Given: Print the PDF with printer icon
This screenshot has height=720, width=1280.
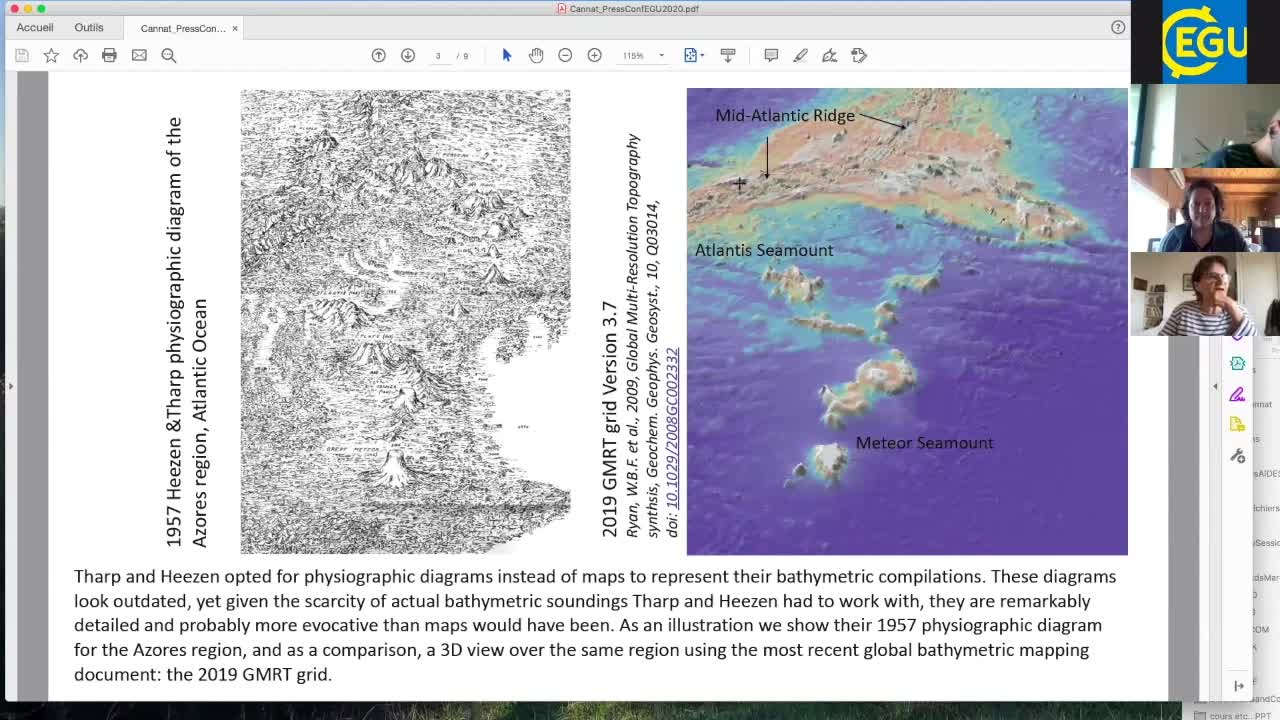Looking at the screenshot, I should [x=109, y=55].
